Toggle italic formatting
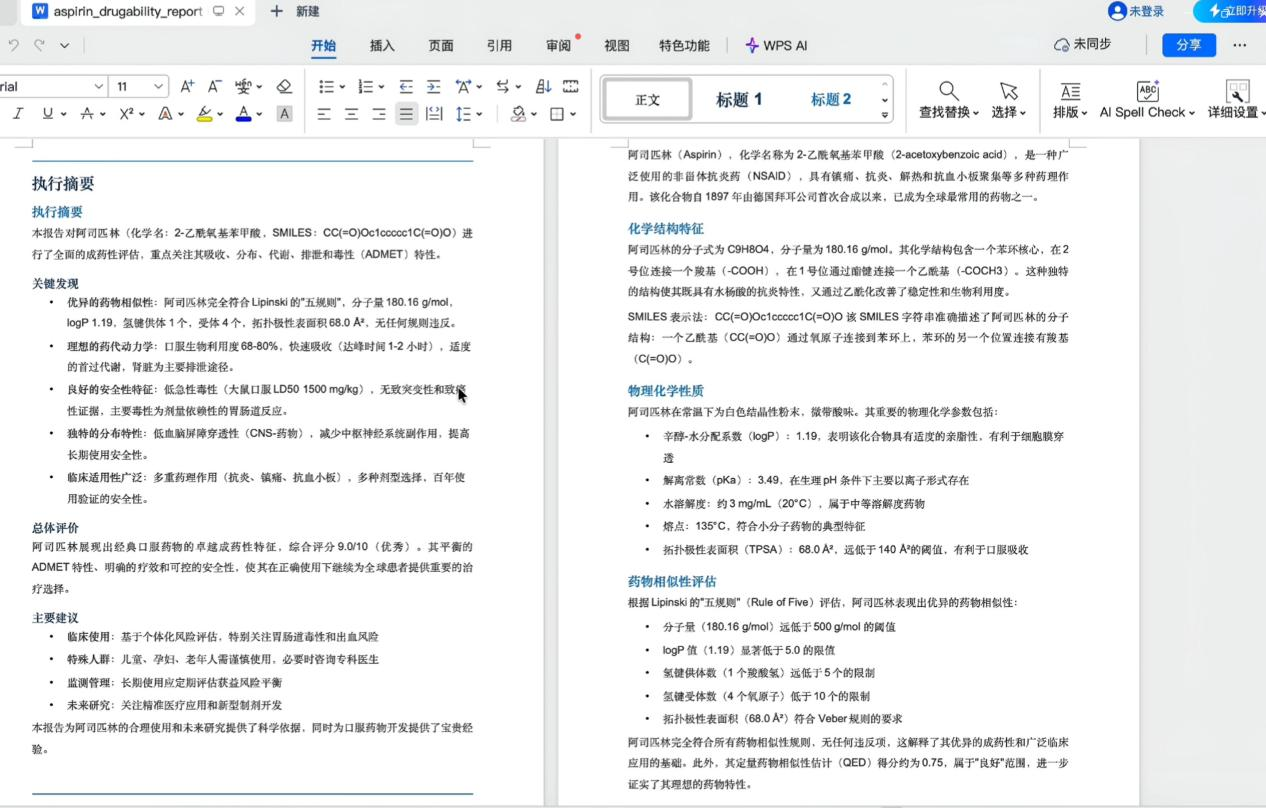The width and height of the screenshot is (1266, 808). click(18, 114)
